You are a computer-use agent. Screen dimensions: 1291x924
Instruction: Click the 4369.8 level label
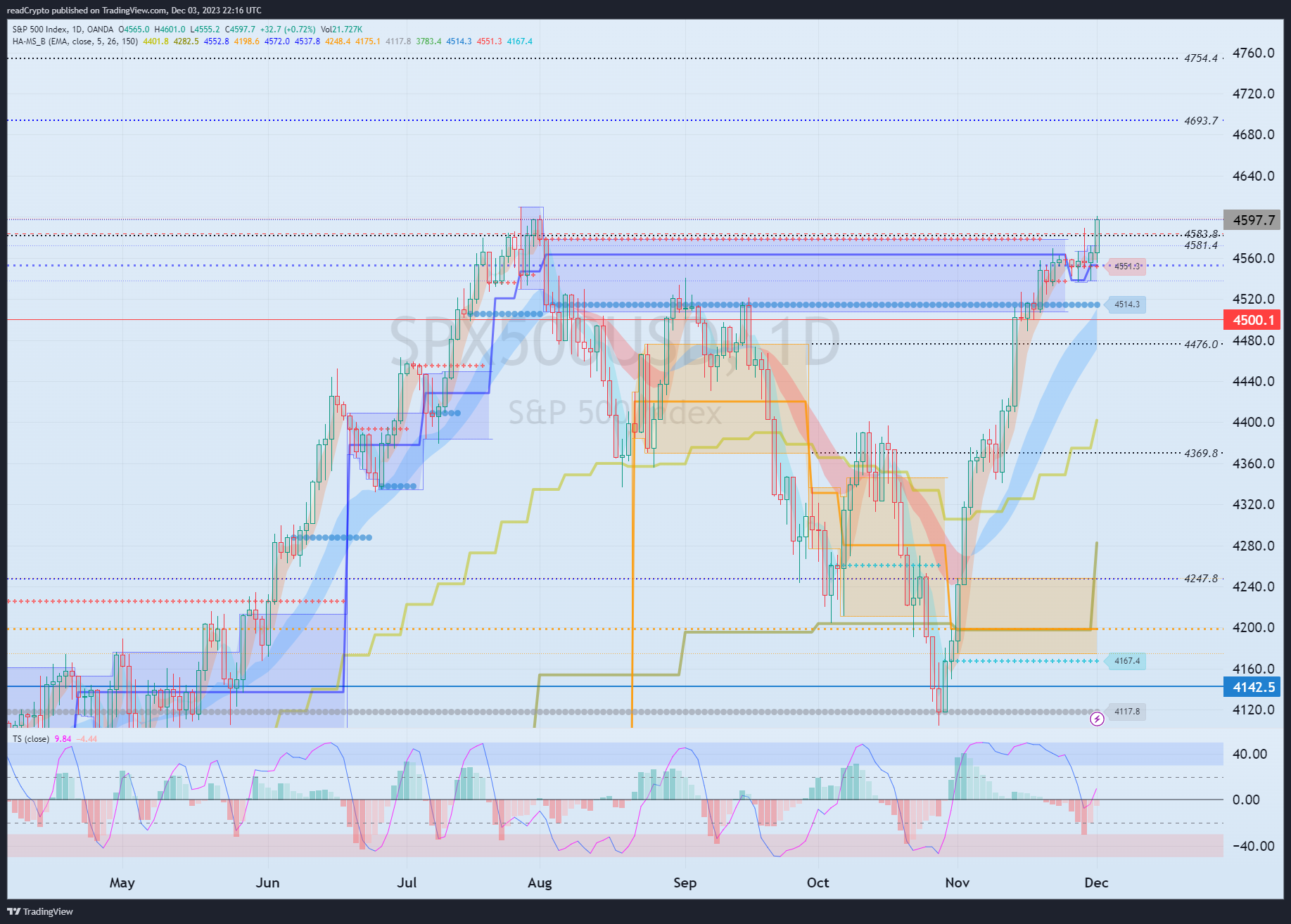click(1200, 454)
